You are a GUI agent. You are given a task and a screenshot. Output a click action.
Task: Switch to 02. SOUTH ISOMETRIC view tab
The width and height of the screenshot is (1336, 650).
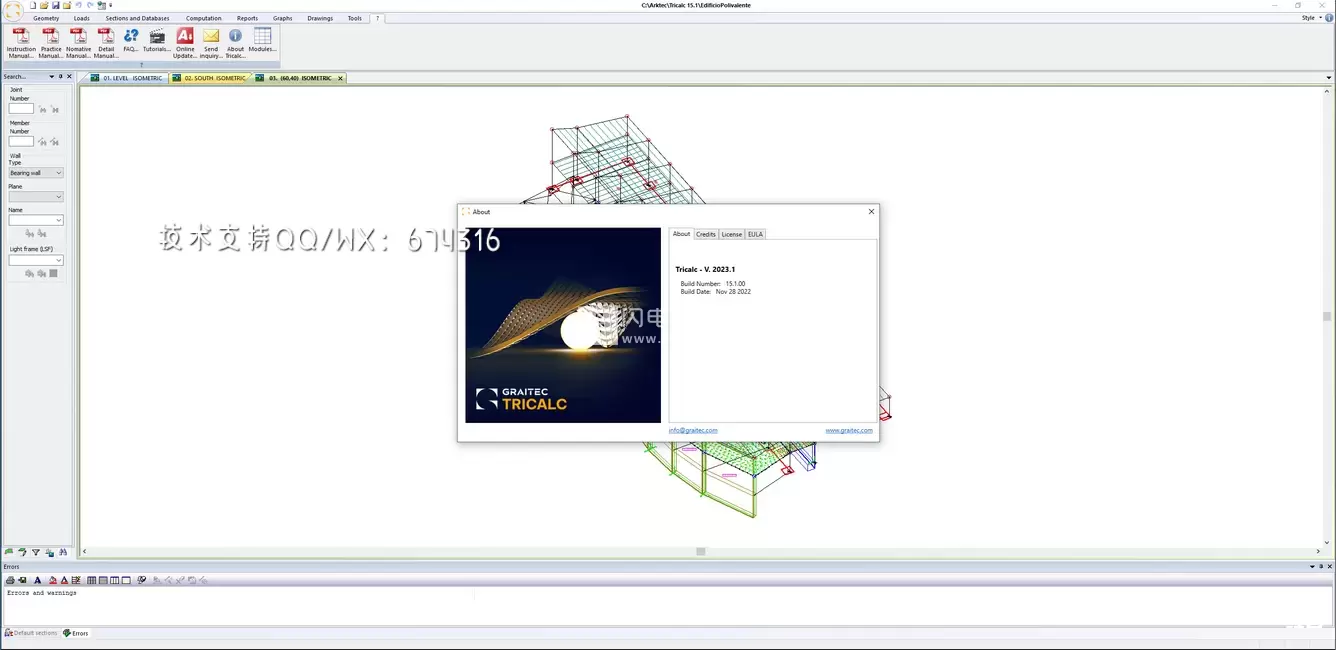[x=209, y=78]
